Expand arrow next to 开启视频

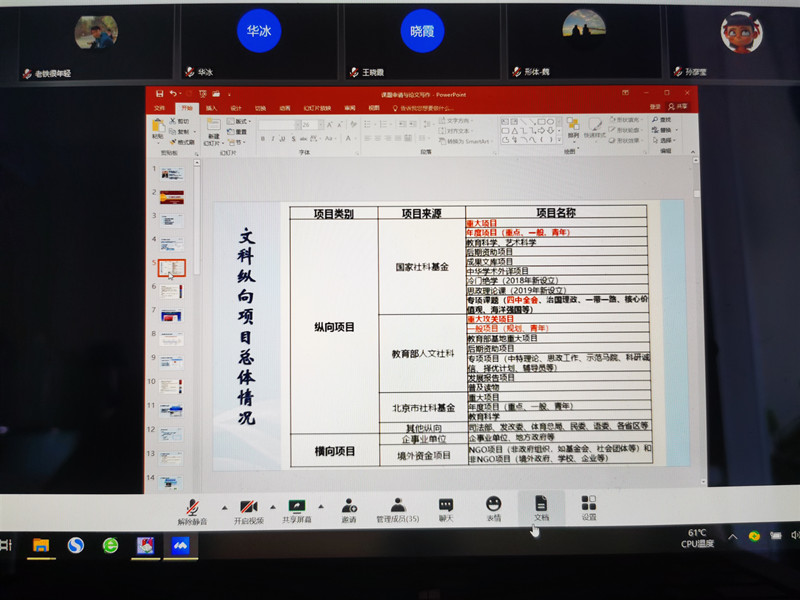[273, 507]
